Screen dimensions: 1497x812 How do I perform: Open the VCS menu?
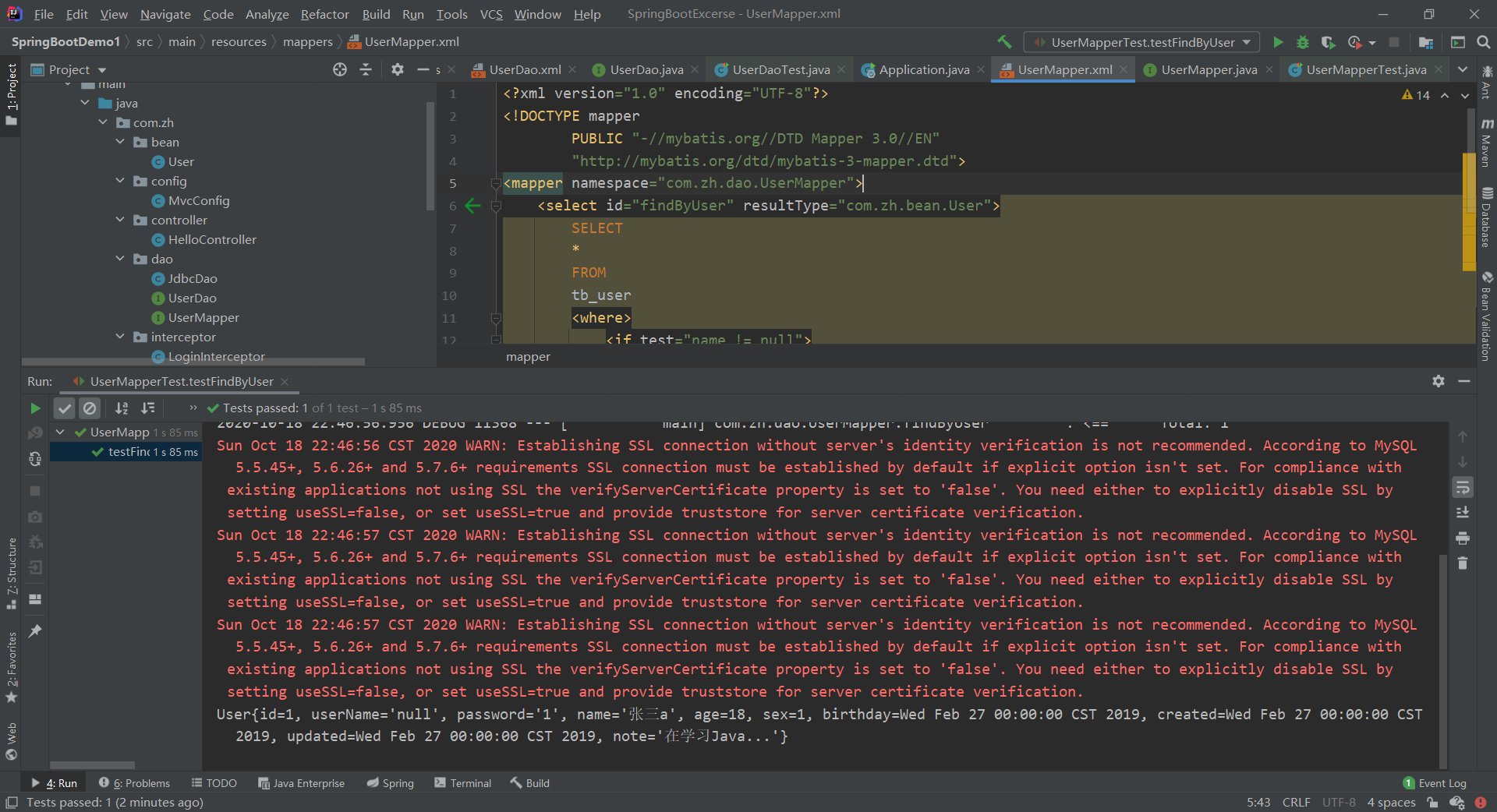pos(491,14)
